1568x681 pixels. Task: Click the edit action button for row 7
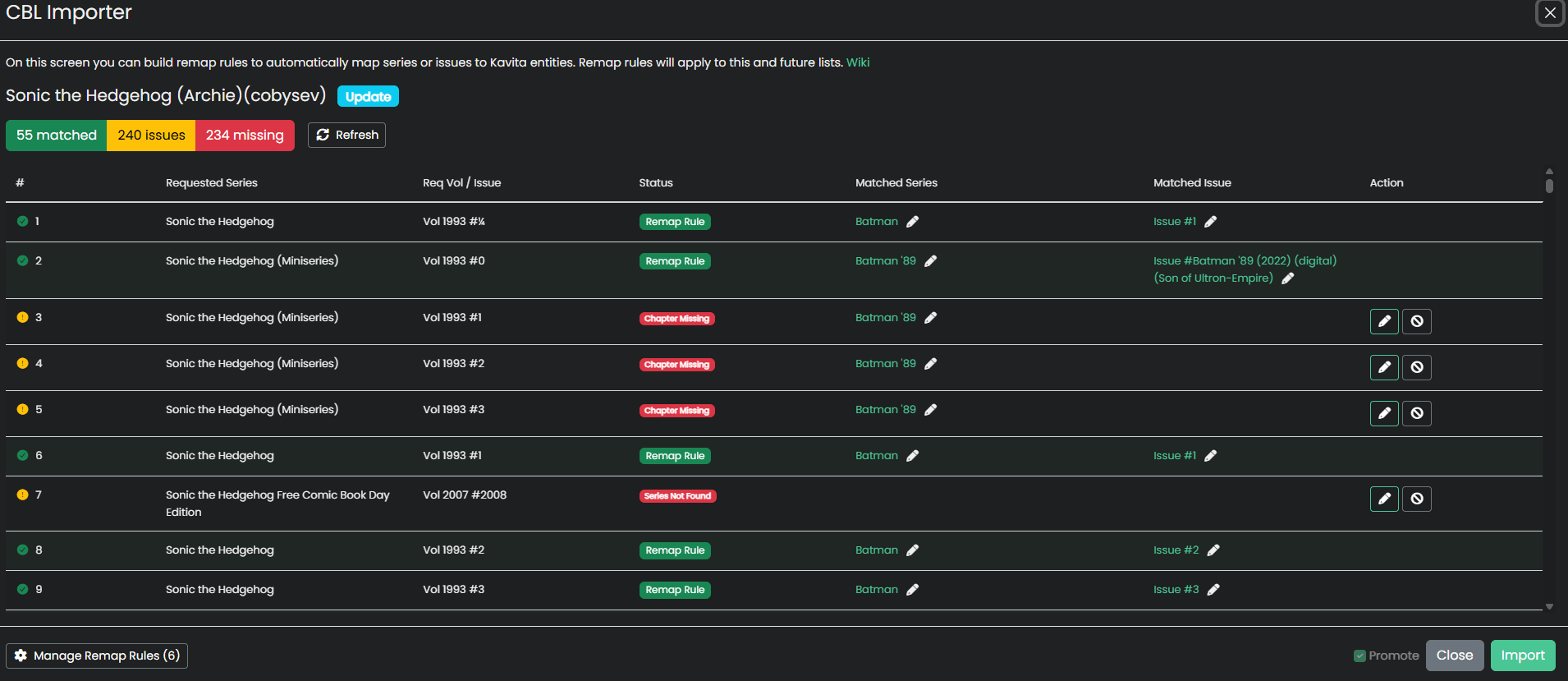pos(1384,499)
